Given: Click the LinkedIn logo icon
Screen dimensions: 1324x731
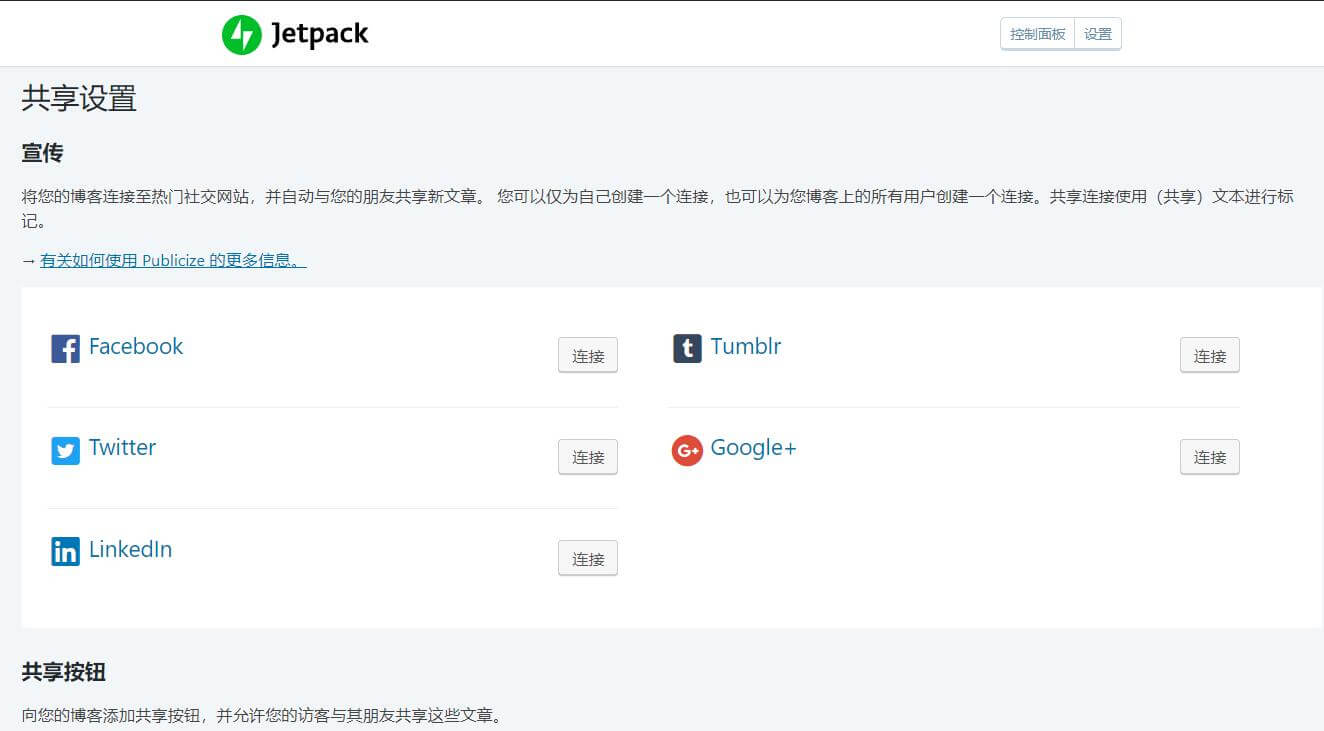Looking at the screenshot, I should click(x=65, y=552).
